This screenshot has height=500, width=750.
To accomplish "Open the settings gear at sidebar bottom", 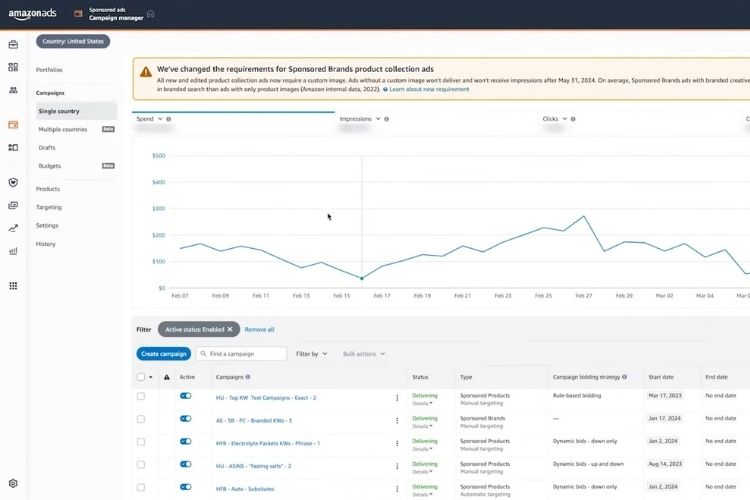I will click(x=13, y=483).
